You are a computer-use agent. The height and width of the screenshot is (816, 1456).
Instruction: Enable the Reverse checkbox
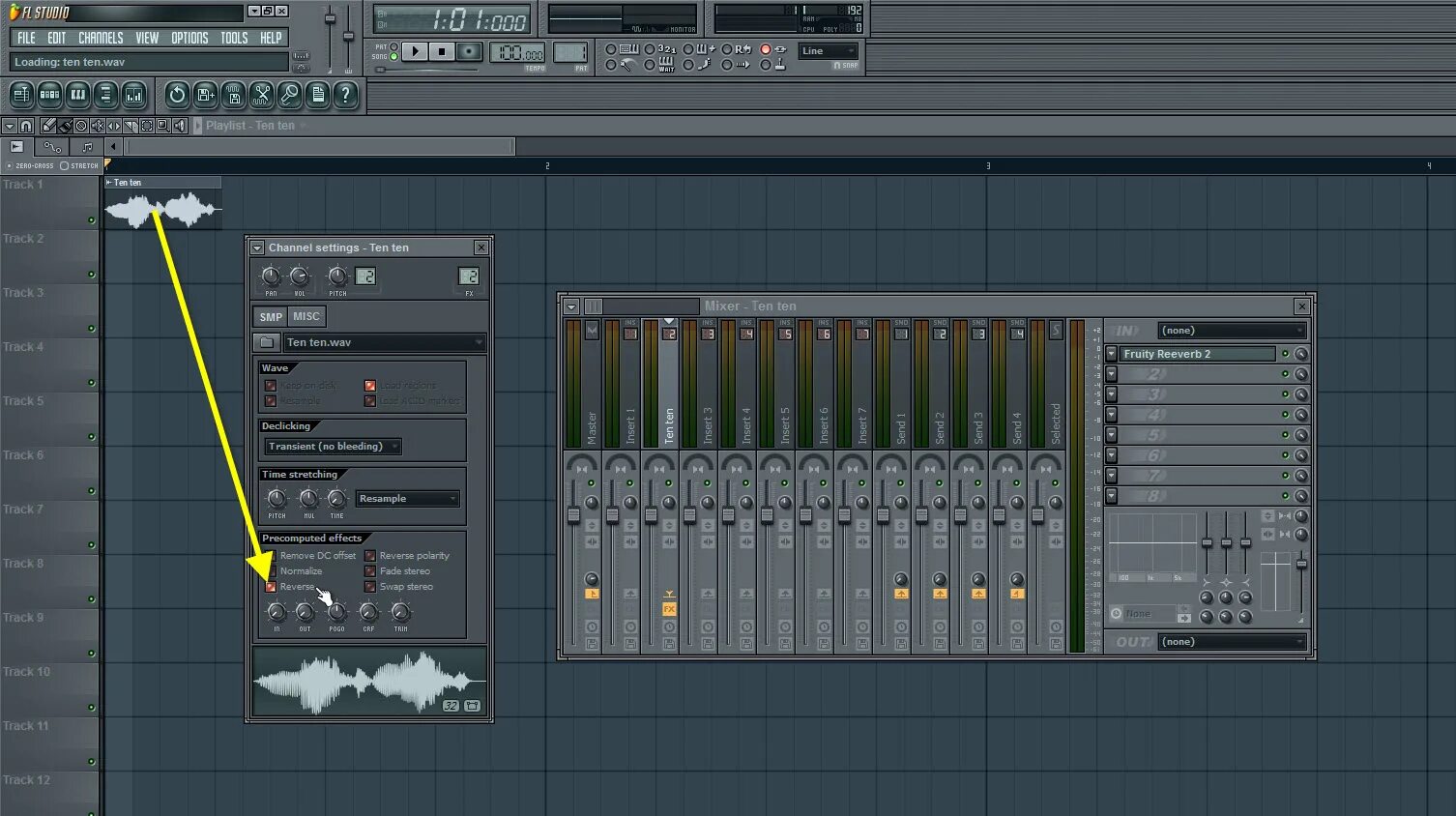(271, 587)
